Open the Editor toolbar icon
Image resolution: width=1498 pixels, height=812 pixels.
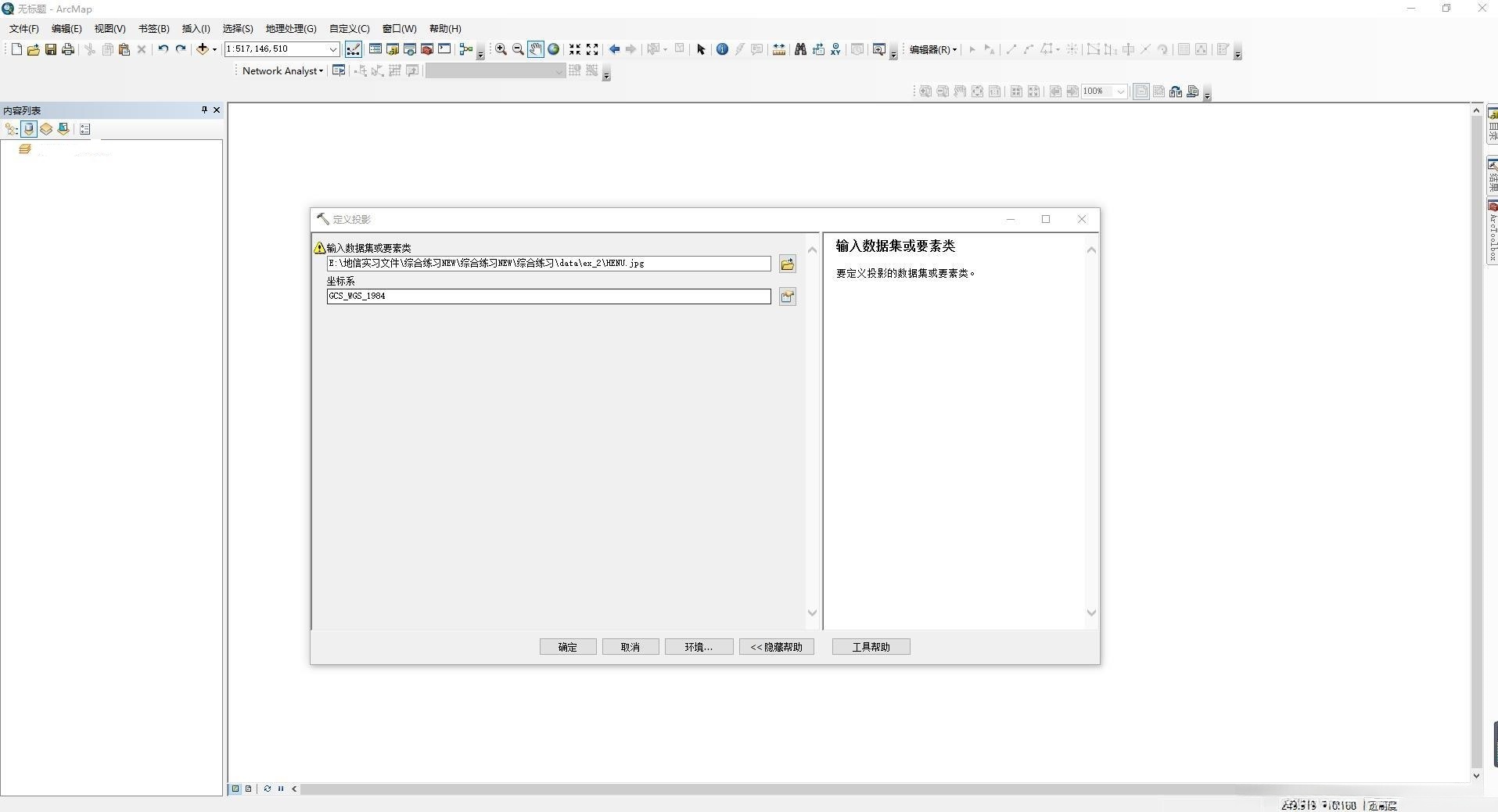(x=354, y=49)
